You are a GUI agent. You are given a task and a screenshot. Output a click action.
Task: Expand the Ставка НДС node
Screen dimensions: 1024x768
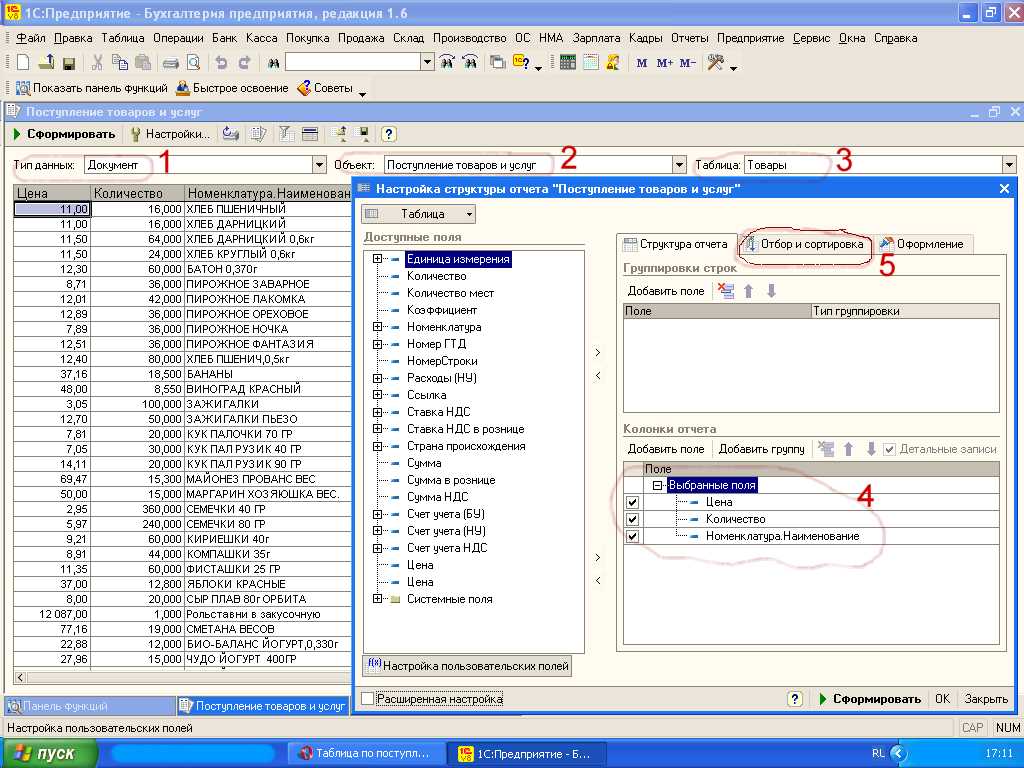[377, 412]
